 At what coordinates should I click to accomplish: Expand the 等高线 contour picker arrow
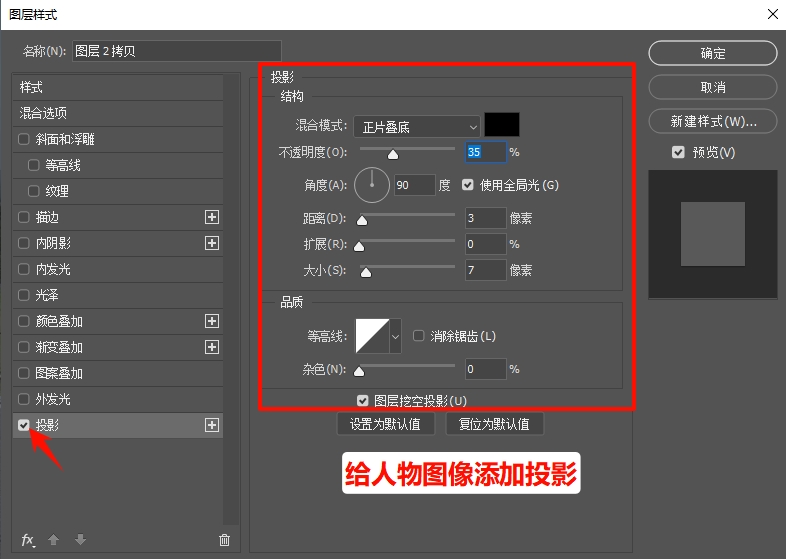tap(394, 337)
